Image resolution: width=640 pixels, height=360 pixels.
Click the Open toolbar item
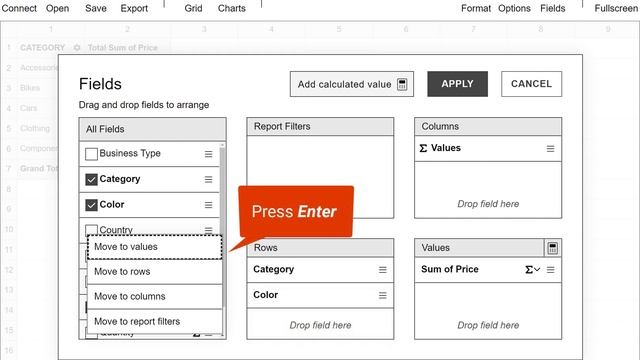tap(57, 8)
